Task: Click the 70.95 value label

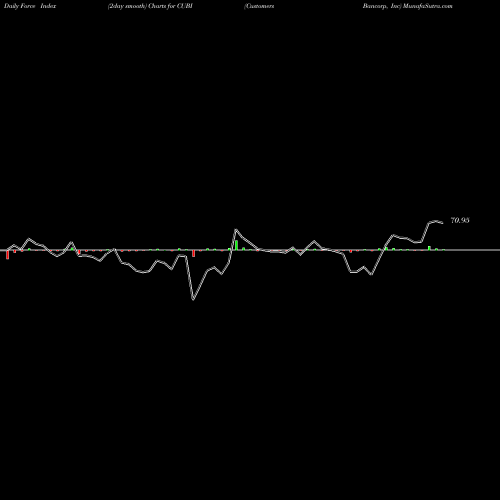Action: click(x=460, y=220)
